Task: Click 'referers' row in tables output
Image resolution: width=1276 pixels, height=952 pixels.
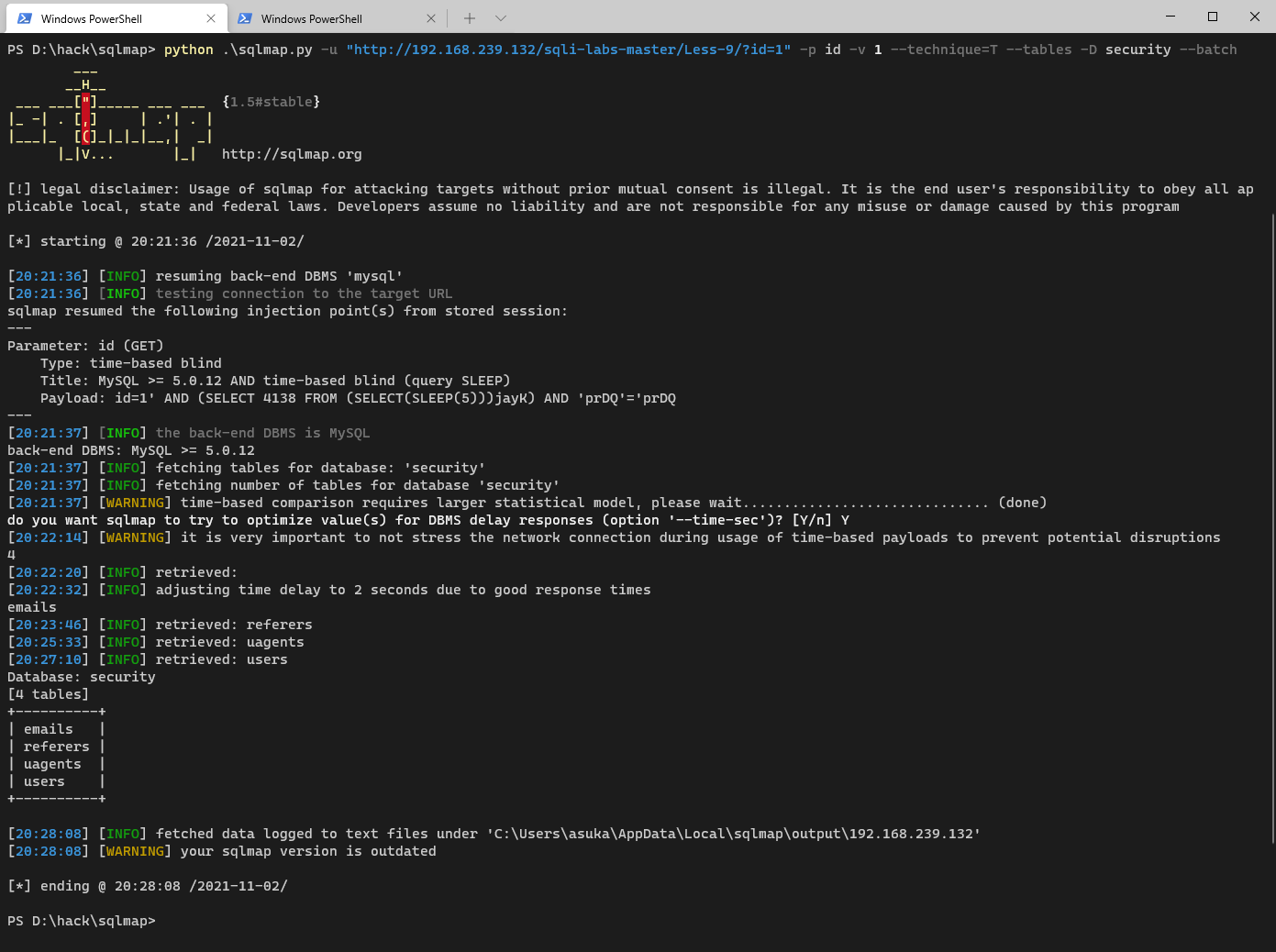Action: point(57,747)
